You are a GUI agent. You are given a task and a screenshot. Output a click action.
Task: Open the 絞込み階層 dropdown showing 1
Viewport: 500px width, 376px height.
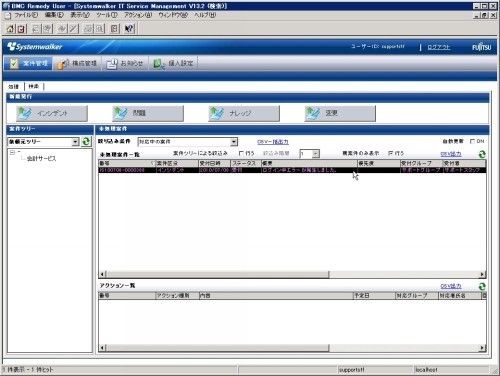coord(316,154)
